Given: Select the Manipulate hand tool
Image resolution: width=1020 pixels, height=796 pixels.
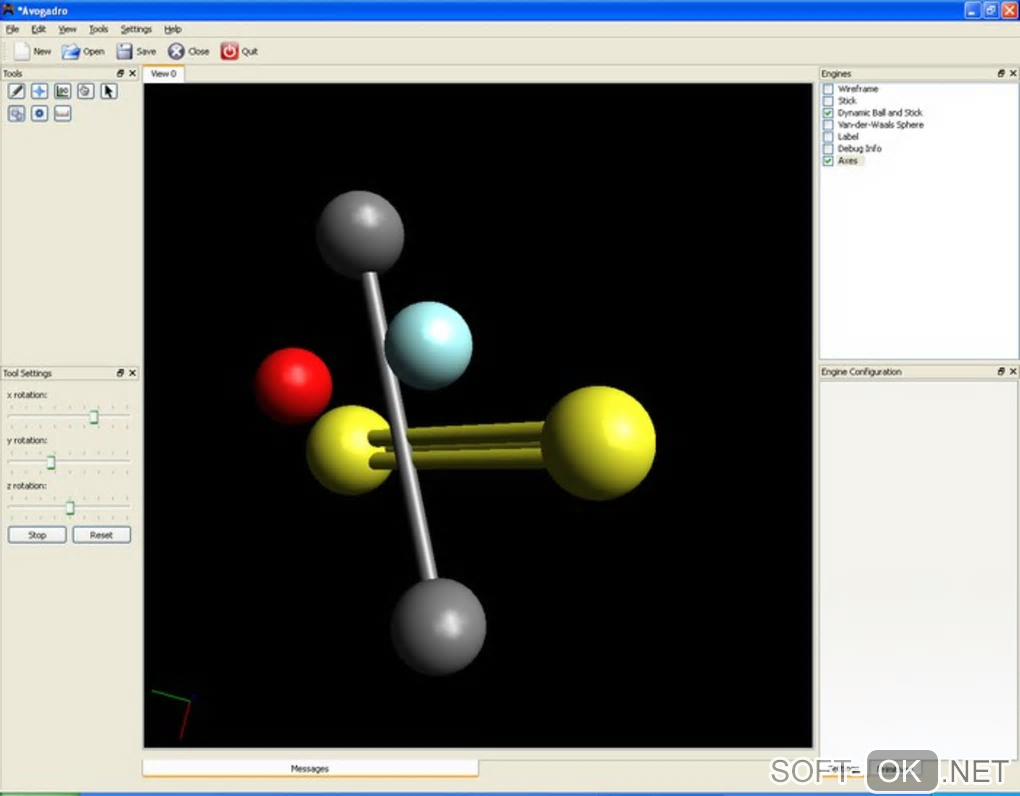Looking at the screenshot, I should coord(85,91).
